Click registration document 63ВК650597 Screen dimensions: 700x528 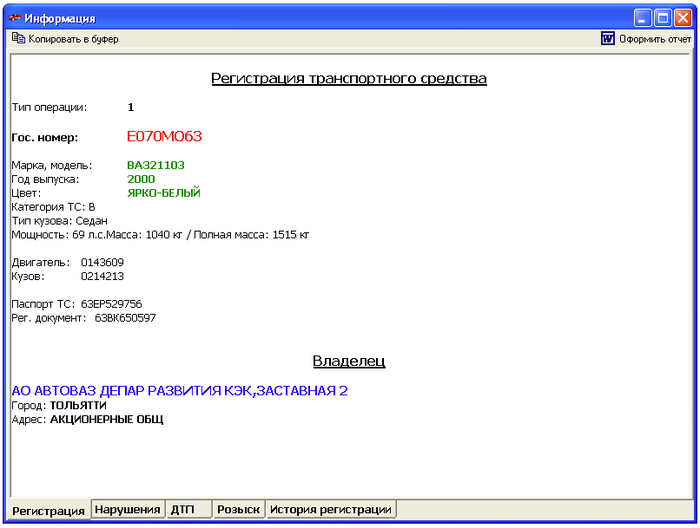click(x=125, y=318)
